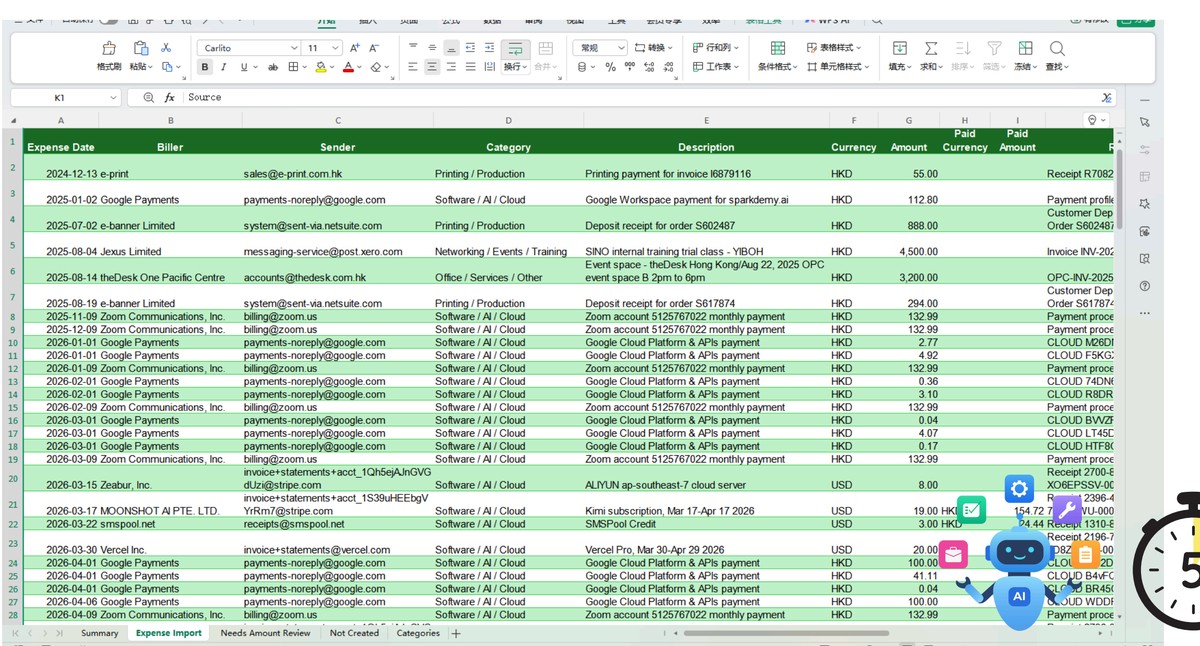Click the Format Painter (格式刷) icon

[x=109, y=48]
